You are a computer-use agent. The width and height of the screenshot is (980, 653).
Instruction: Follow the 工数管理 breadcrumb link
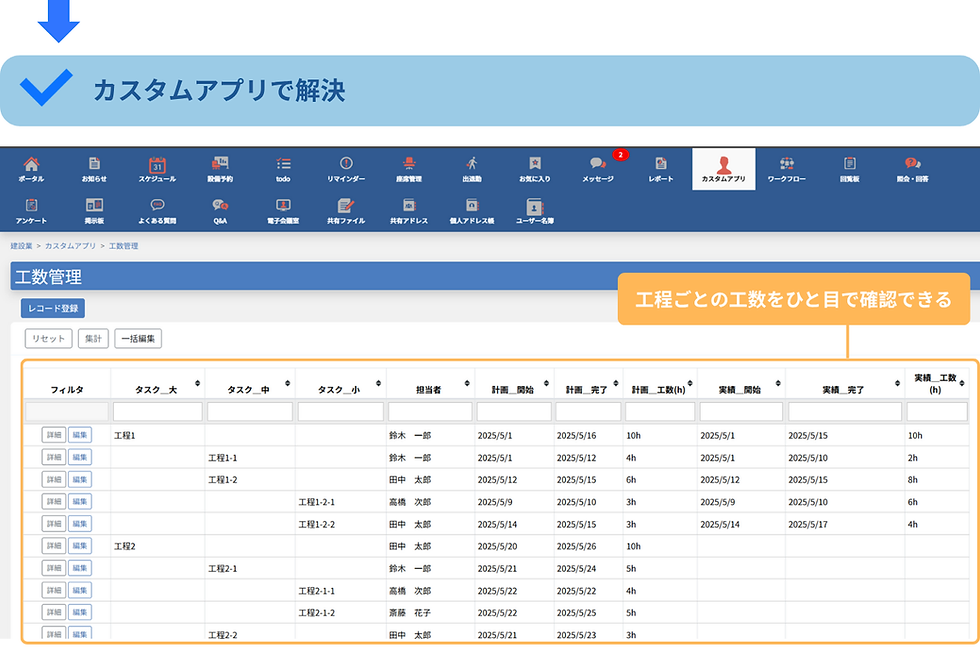(x=123, y=246)
